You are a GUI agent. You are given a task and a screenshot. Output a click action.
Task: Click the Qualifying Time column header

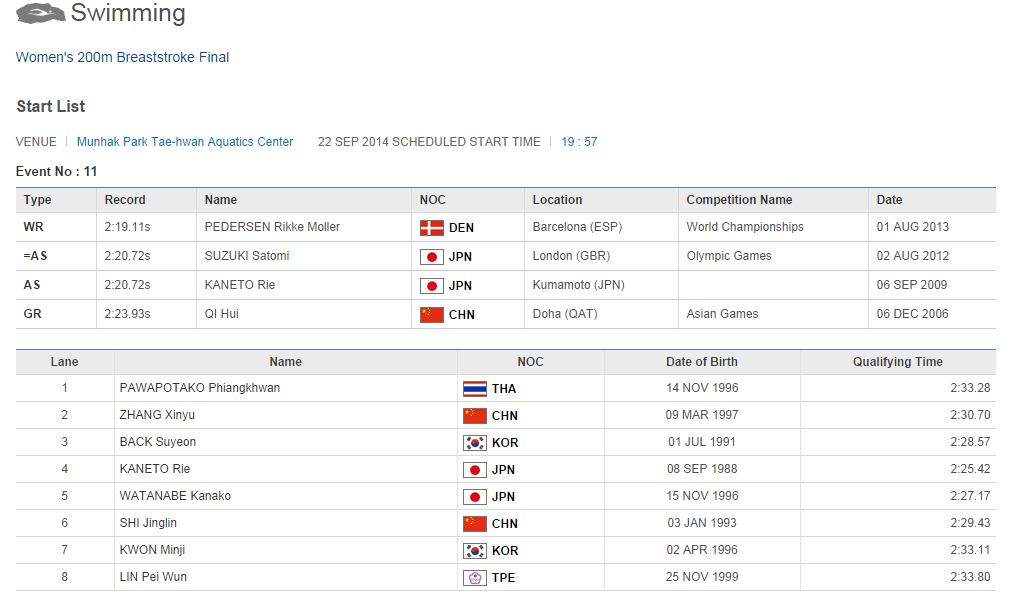point(897,362)
